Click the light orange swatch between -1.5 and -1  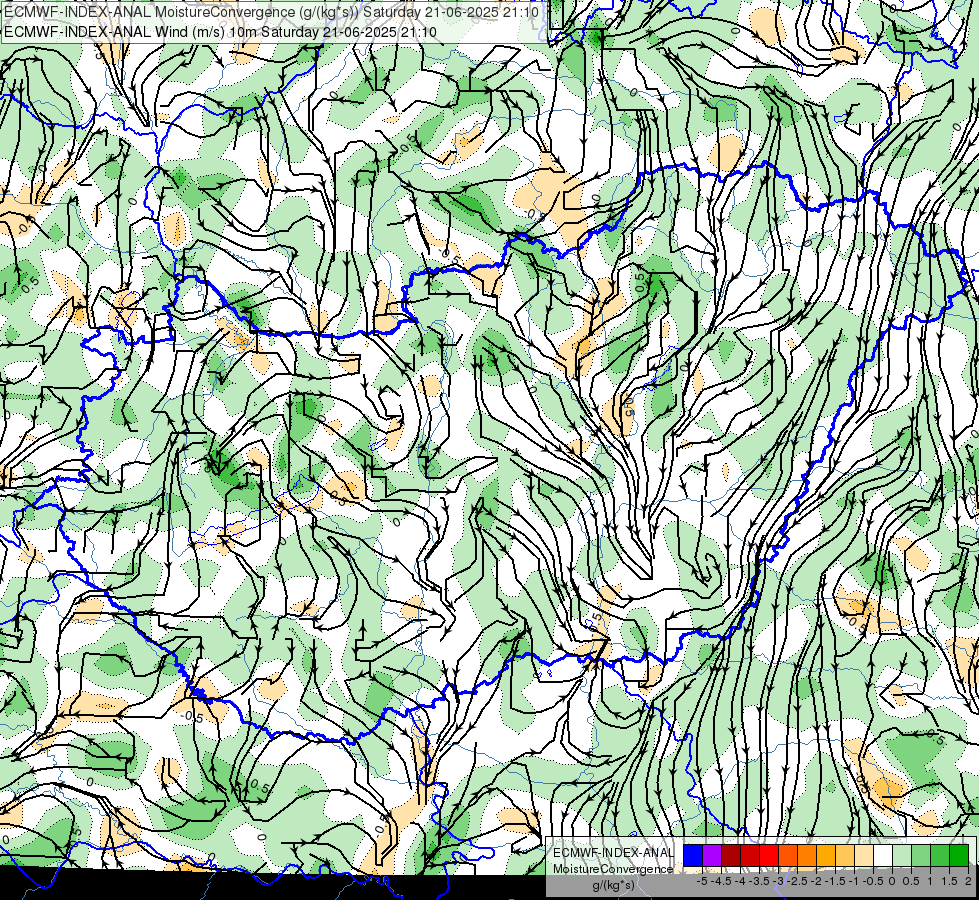(x=845, y=855)
